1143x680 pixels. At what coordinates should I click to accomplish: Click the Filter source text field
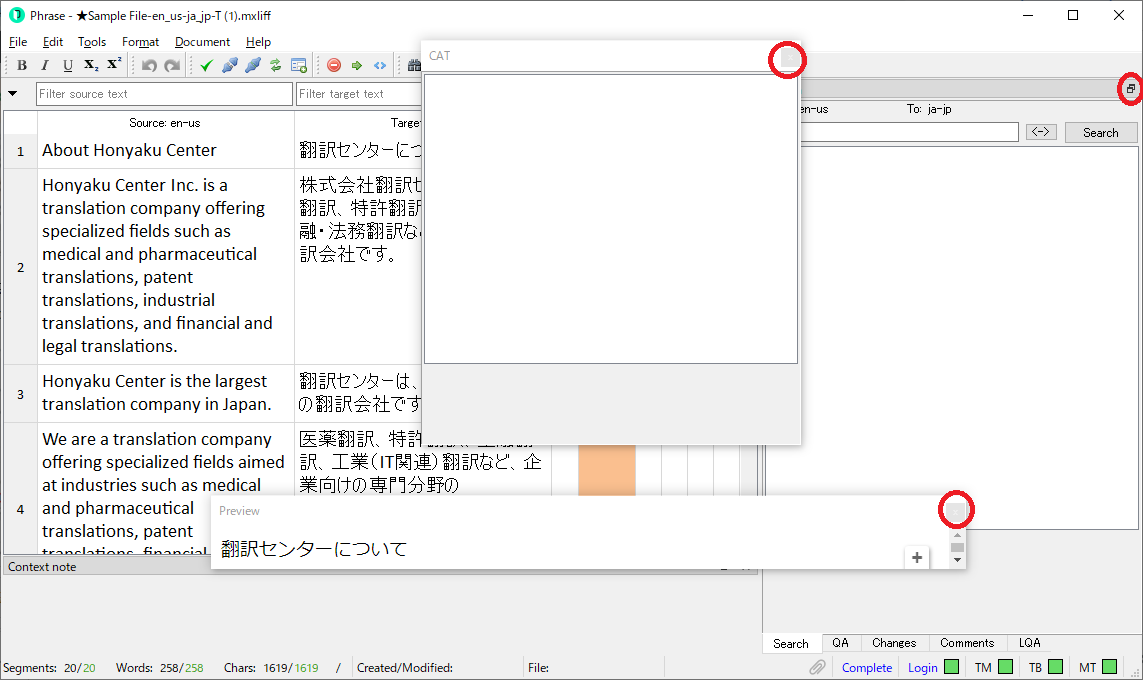point(164,94)
